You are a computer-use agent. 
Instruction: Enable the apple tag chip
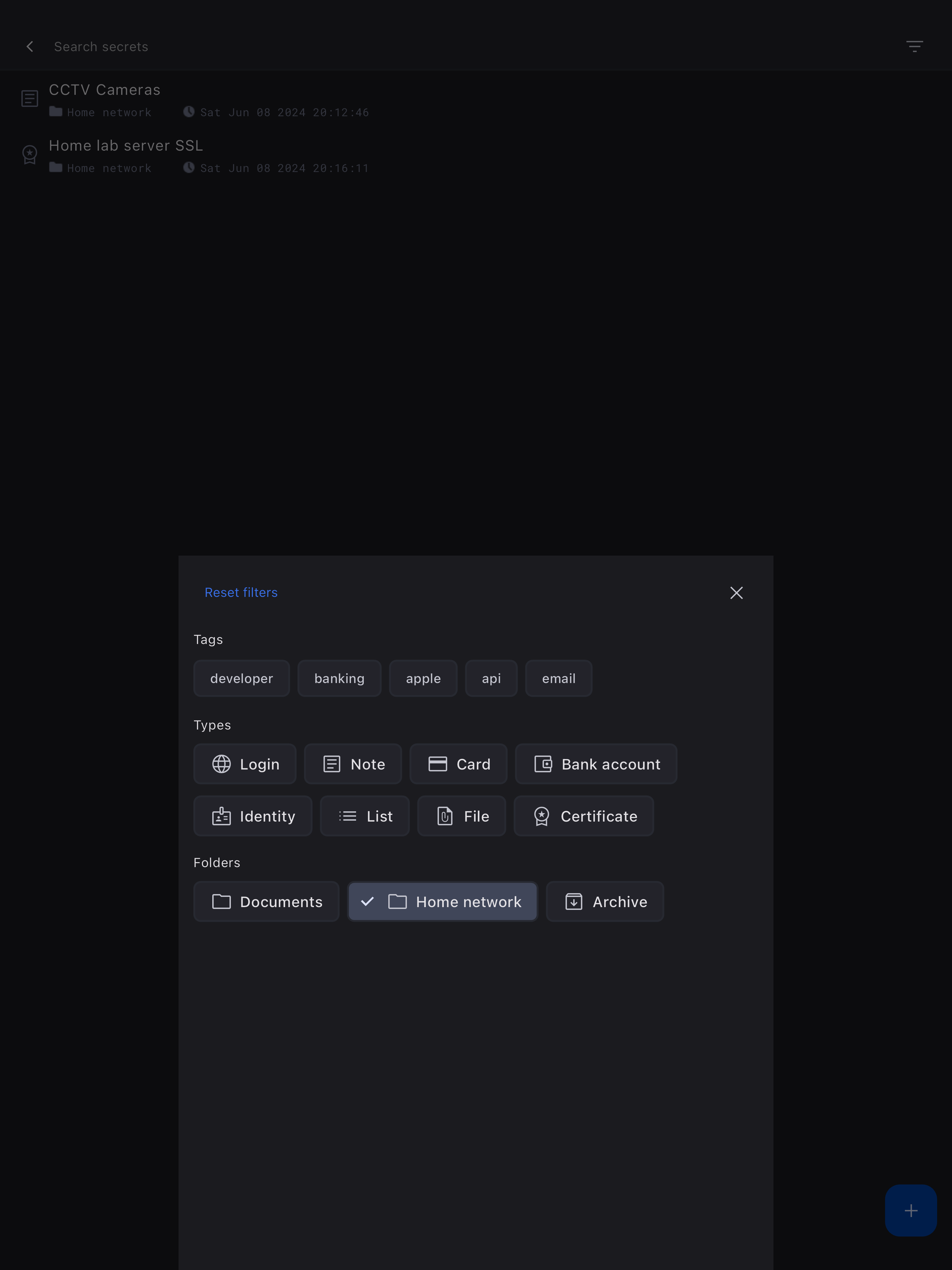pyautogui.click(x=423, y=679)
